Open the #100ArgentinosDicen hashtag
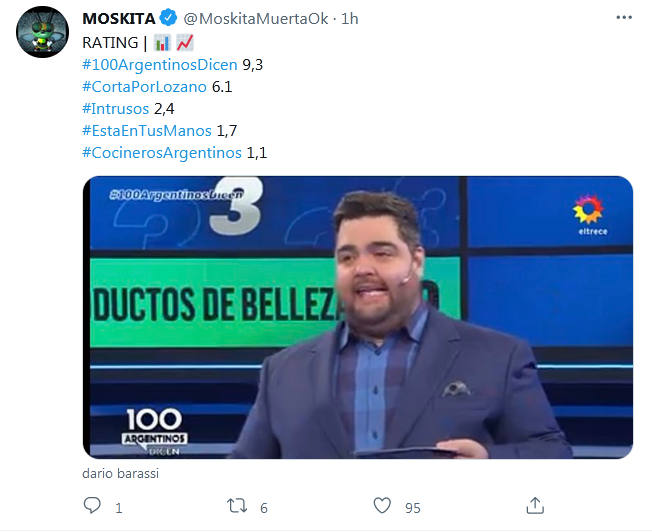This screenshot has width=652, height=532. (160, 65)
